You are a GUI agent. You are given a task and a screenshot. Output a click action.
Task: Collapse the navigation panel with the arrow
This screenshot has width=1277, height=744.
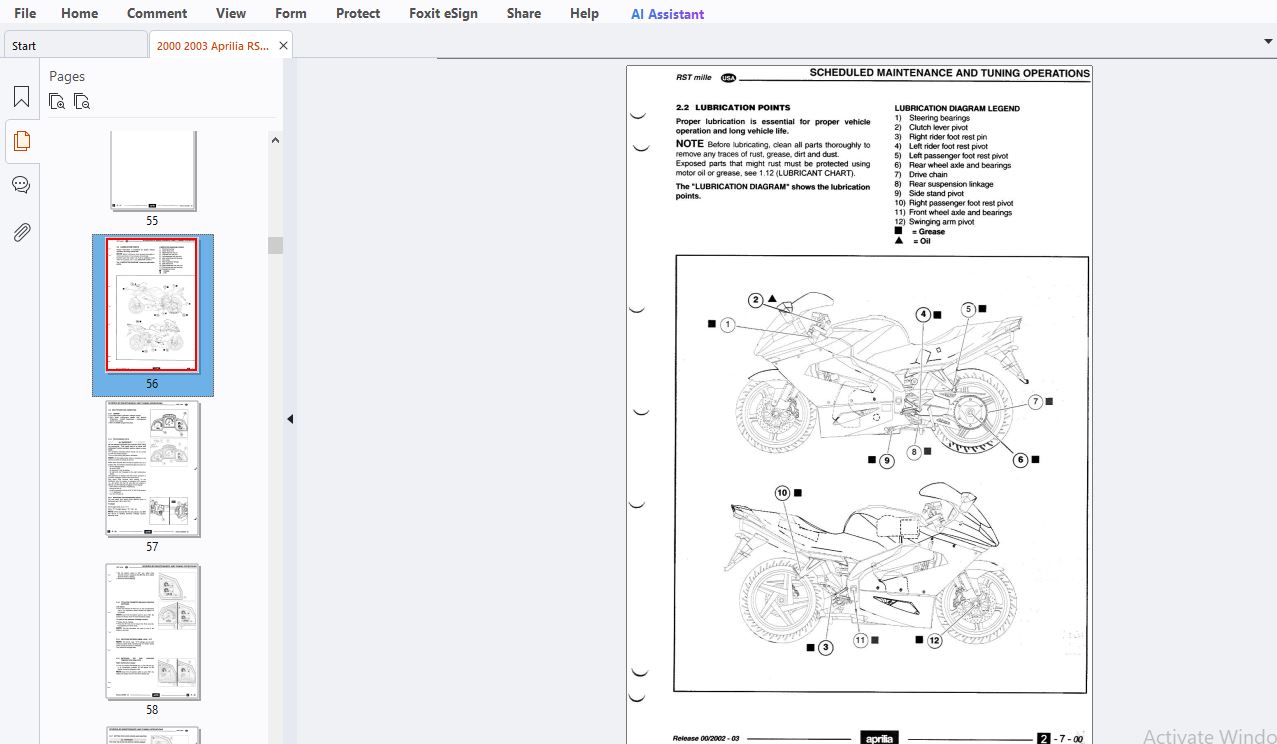[290, 419]
